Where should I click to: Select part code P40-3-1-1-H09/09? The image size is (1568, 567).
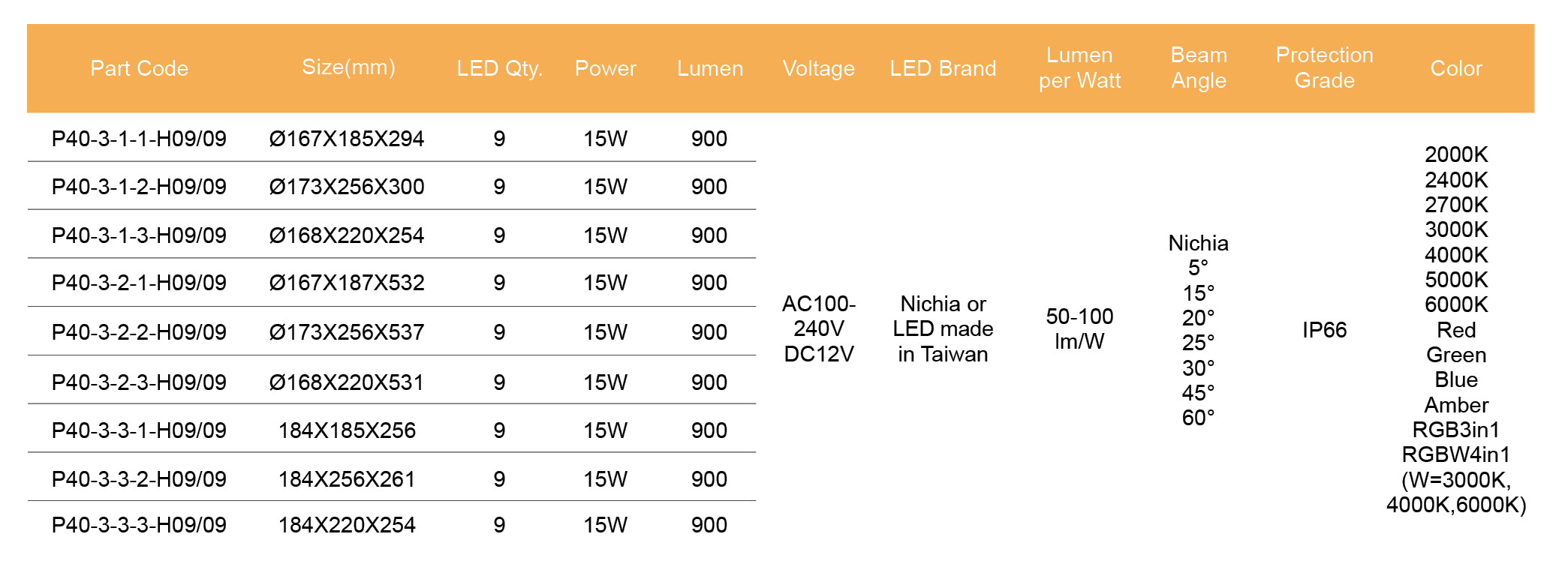pyautogui.click(x=139, y=139)
